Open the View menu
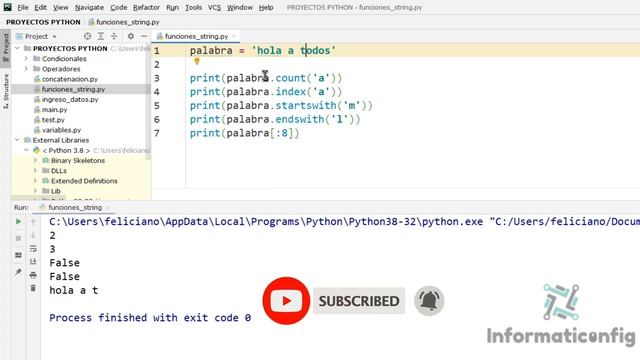This screenshot has width=640, height=360. tap(60, 7)
